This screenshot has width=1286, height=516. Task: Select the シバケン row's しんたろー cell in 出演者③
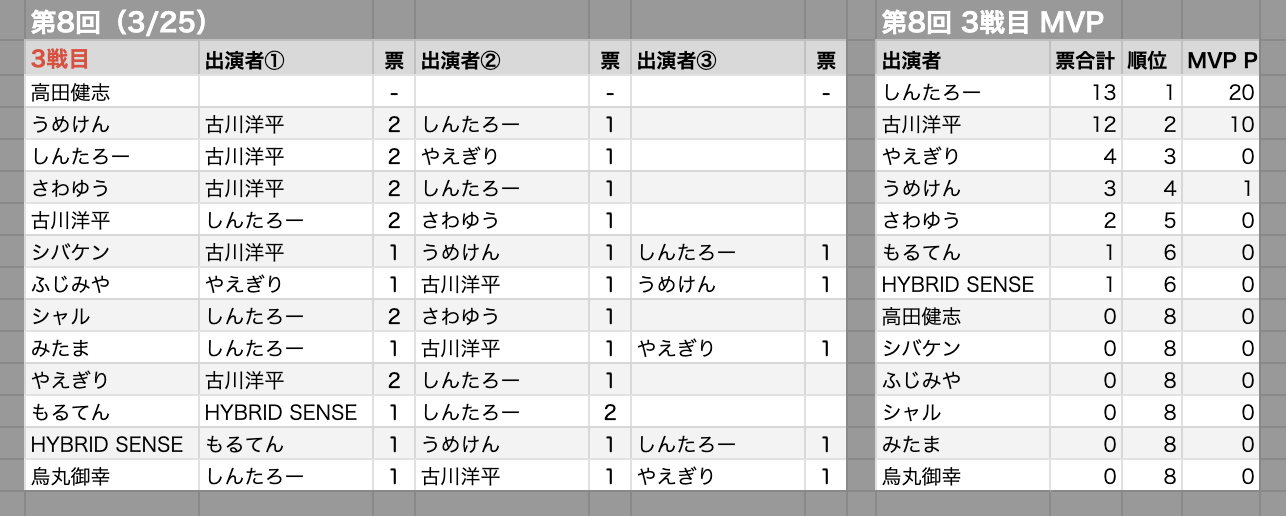pyautogui.click(x=718, y=253)
